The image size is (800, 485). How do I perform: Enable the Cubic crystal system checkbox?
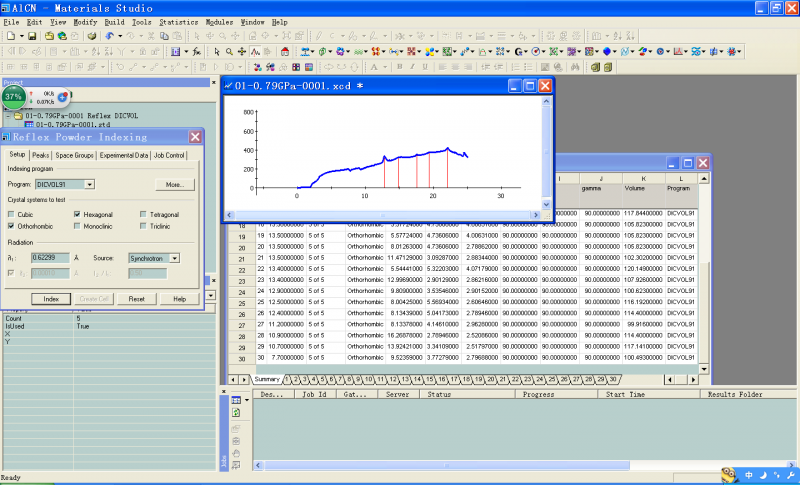click(x=12, y=214)
